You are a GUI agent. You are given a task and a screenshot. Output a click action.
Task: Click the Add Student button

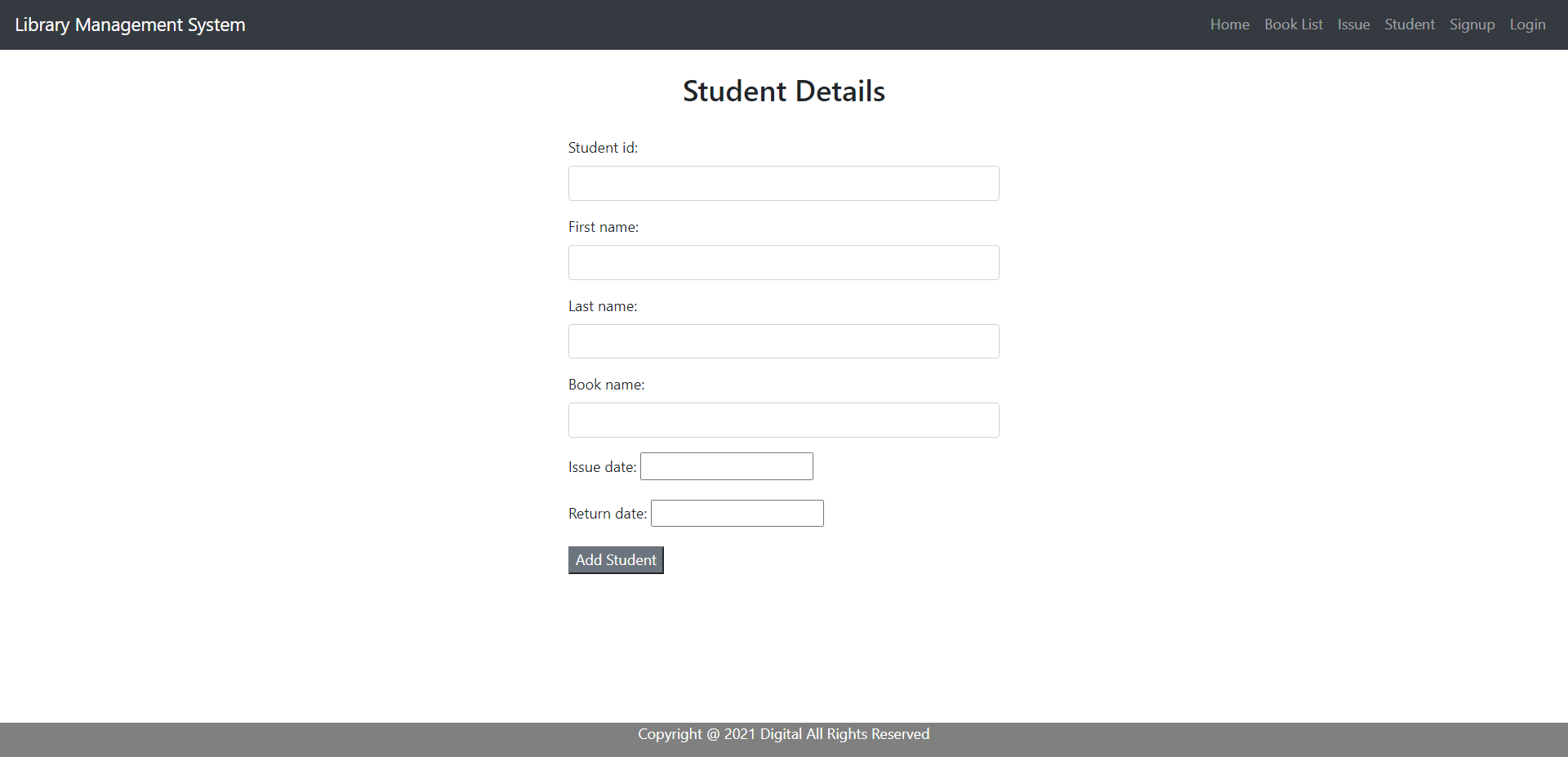pos(615,559)
